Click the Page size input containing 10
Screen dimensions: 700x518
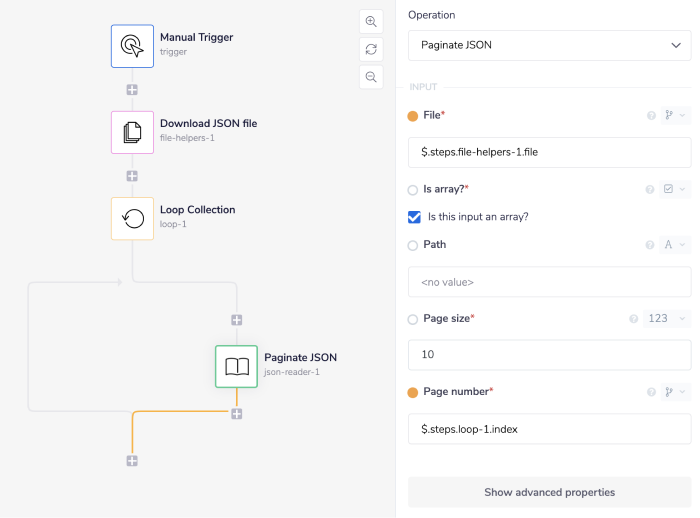pyautogui.click(x=549, y=355)
